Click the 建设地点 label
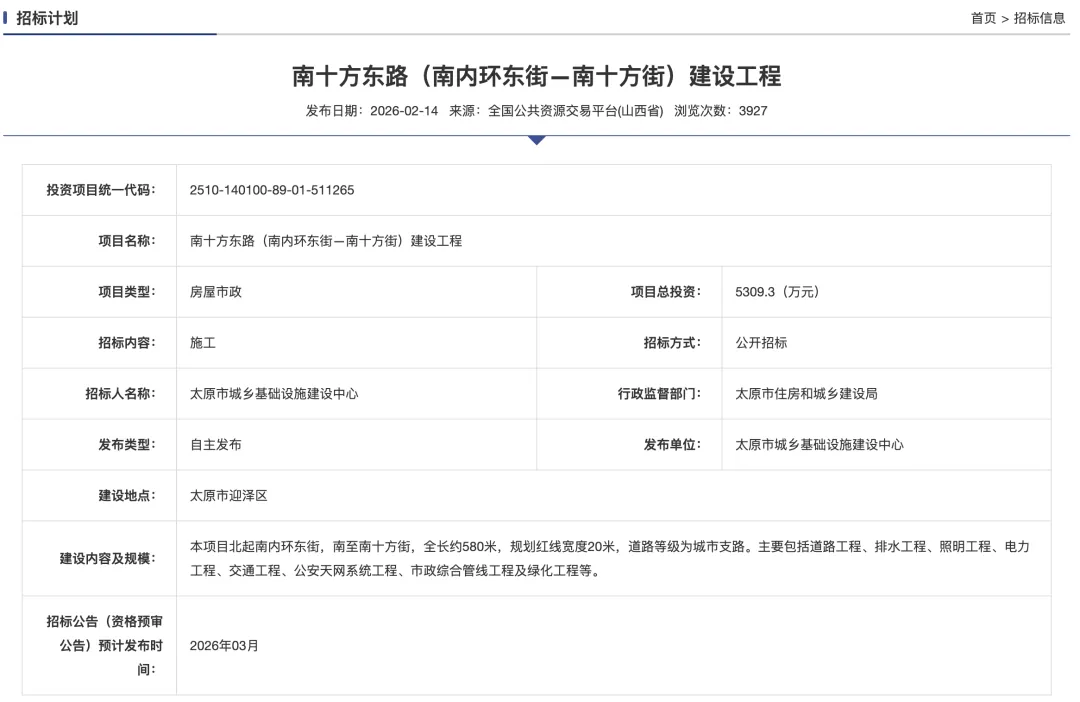Viewport: 1080px width, 702px height. (x=127, y=496)
